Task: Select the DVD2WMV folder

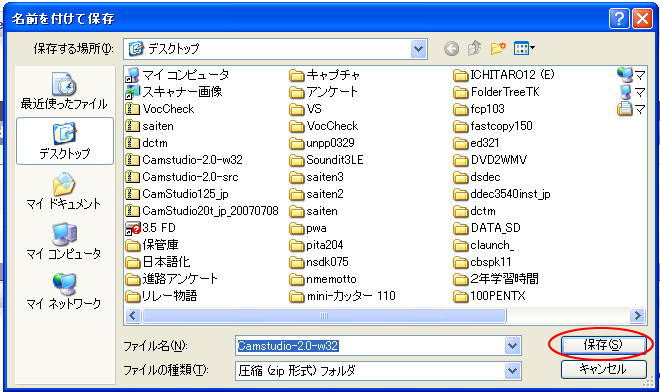Action: (491, 160)
